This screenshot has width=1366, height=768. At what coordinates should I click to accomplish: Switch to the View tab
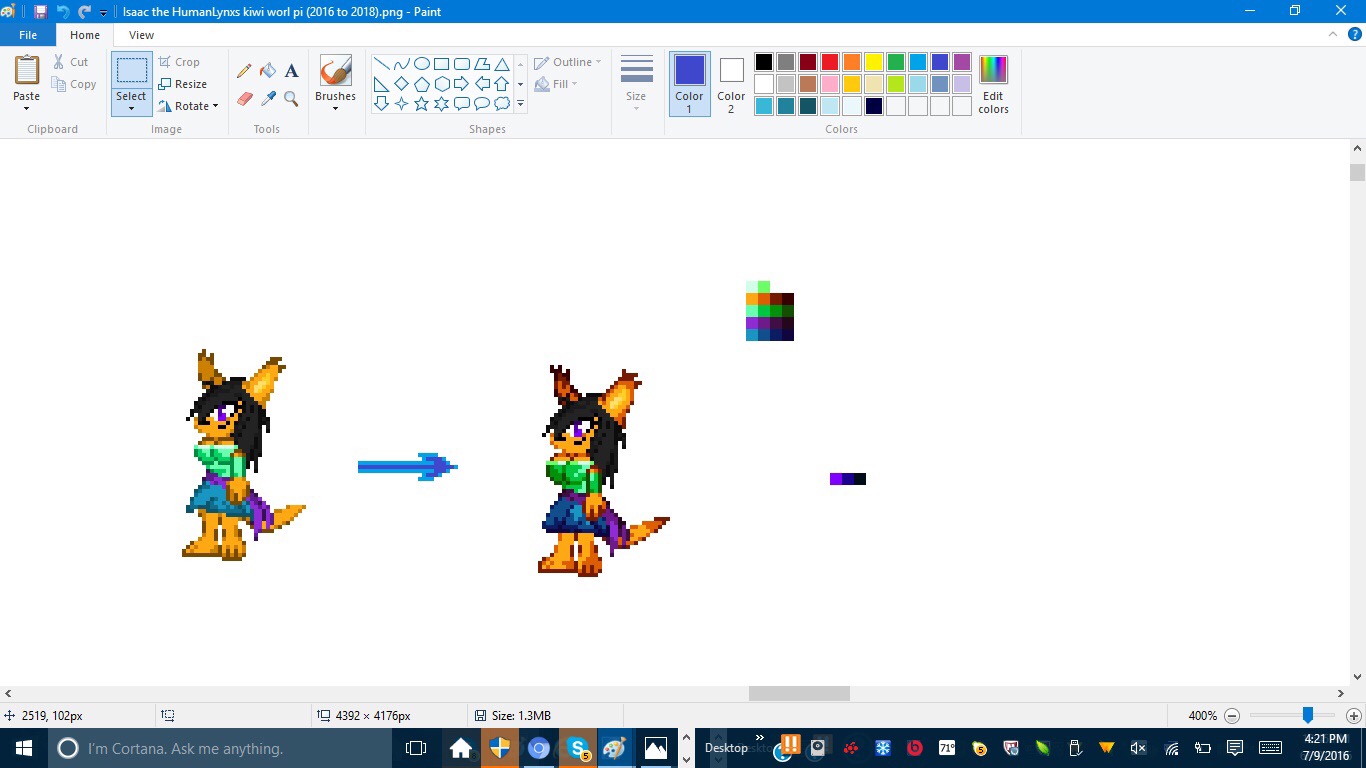[x=141, y=35]
